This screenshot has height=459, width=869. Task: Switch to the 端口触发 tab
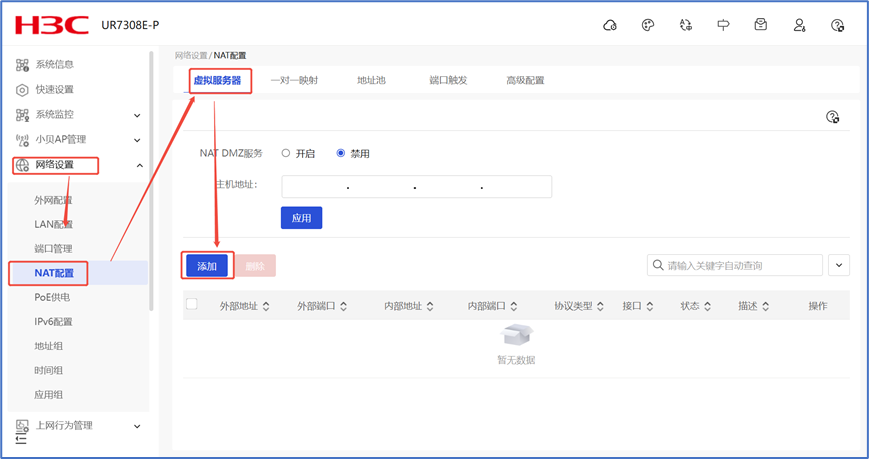coord(448,80)
